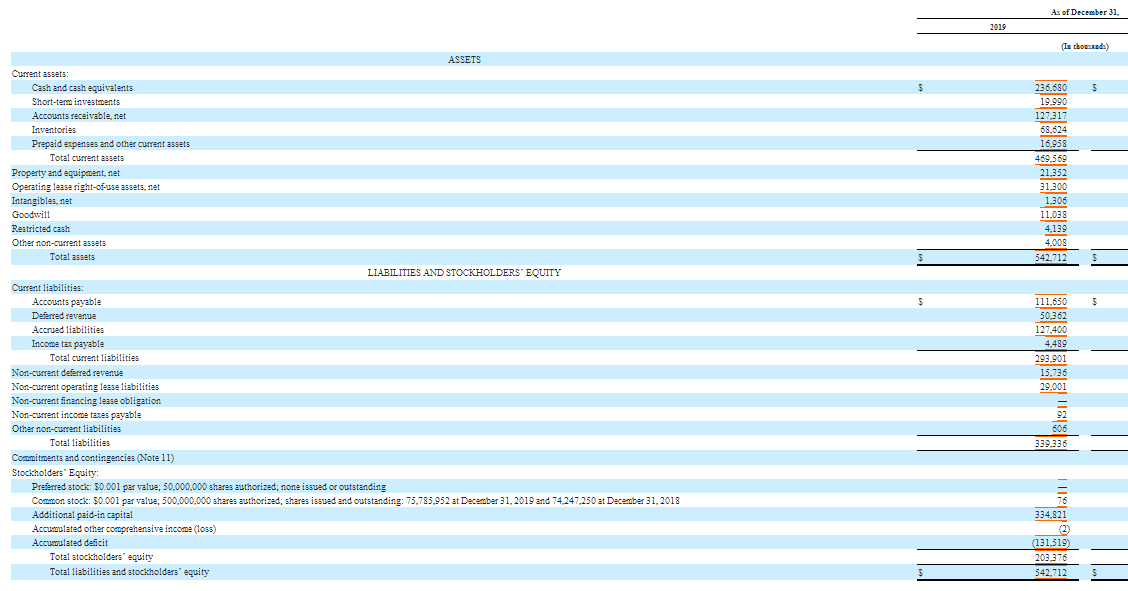This screenshot has width=1128, height=591.
Task: Click the 606 other non-current liabilities value
Action: (x=1059, y=429)
